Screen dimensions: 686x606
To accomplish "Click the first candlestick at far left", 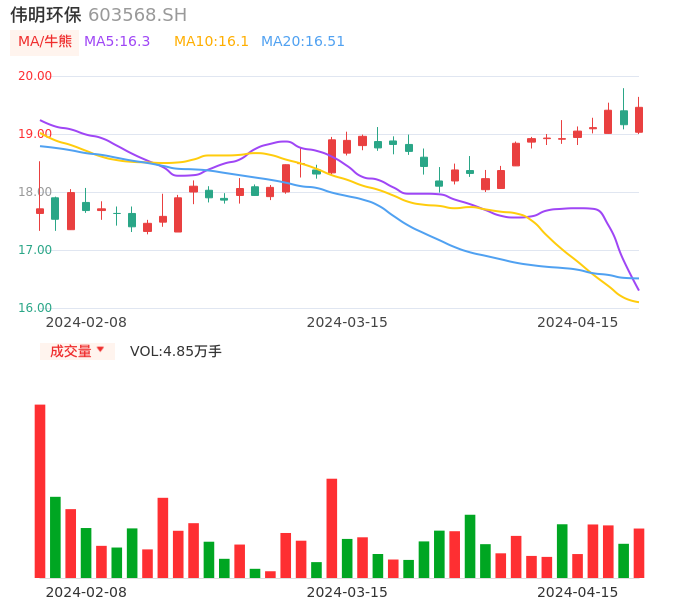I will (x=40, y=210).
